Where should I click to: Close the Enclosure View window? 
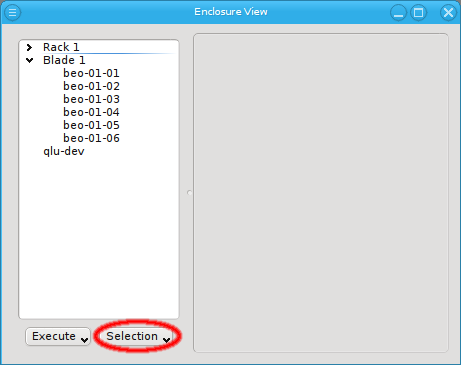click(448, 13)
